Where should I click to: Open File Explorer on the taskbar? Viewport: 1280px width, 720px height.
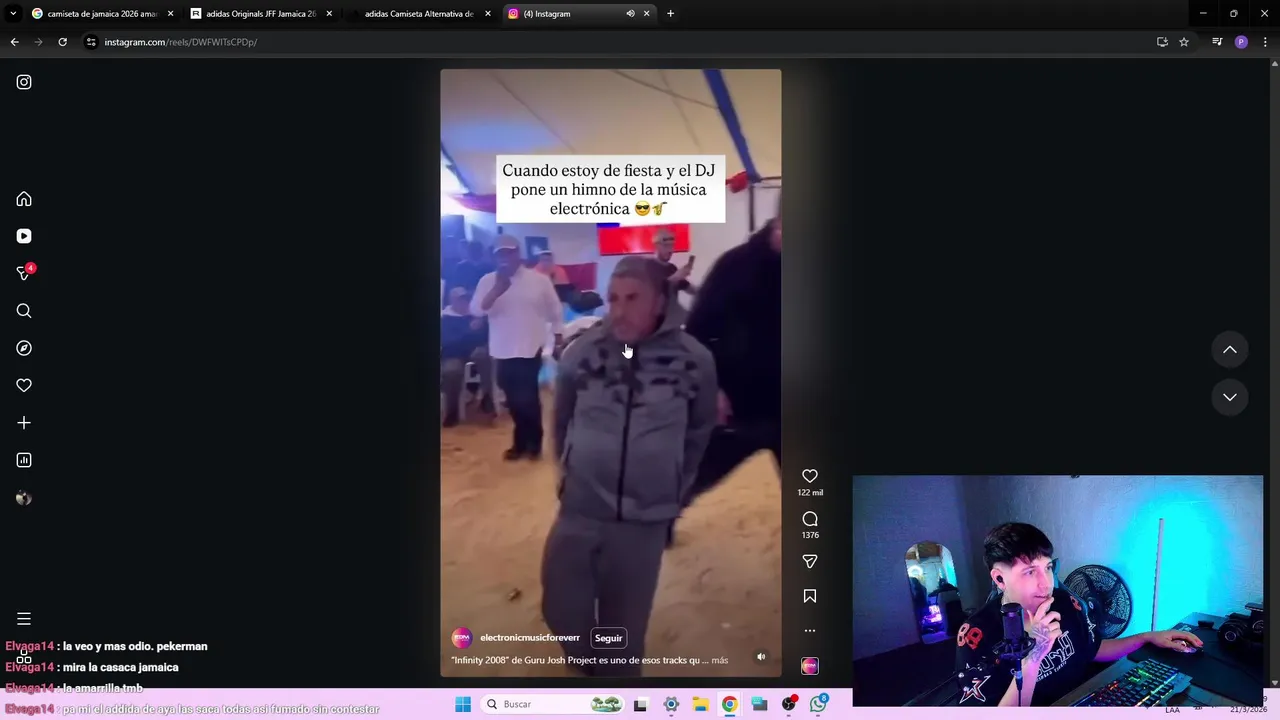(x=700, y=704)
